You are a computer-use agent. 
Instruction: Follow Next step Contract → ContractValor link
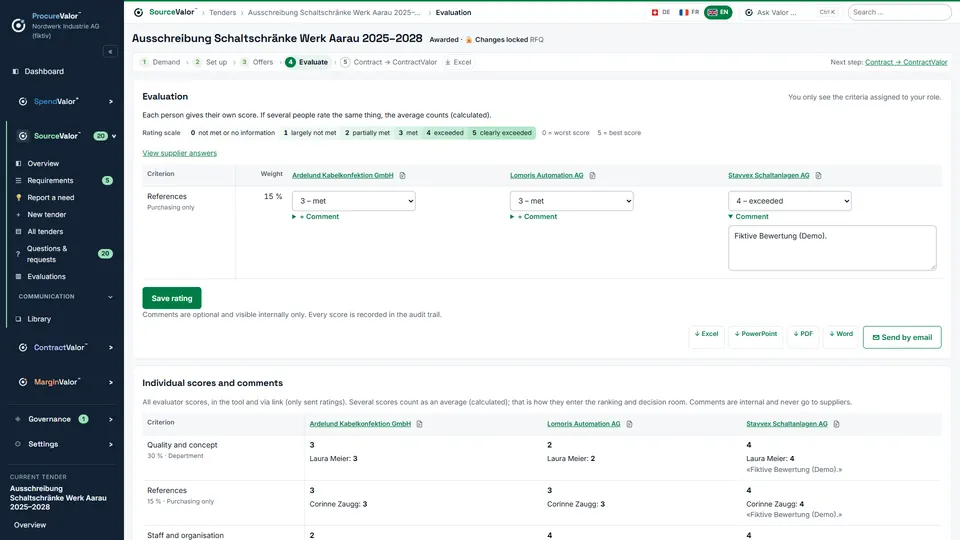click(x=906, y=62)
